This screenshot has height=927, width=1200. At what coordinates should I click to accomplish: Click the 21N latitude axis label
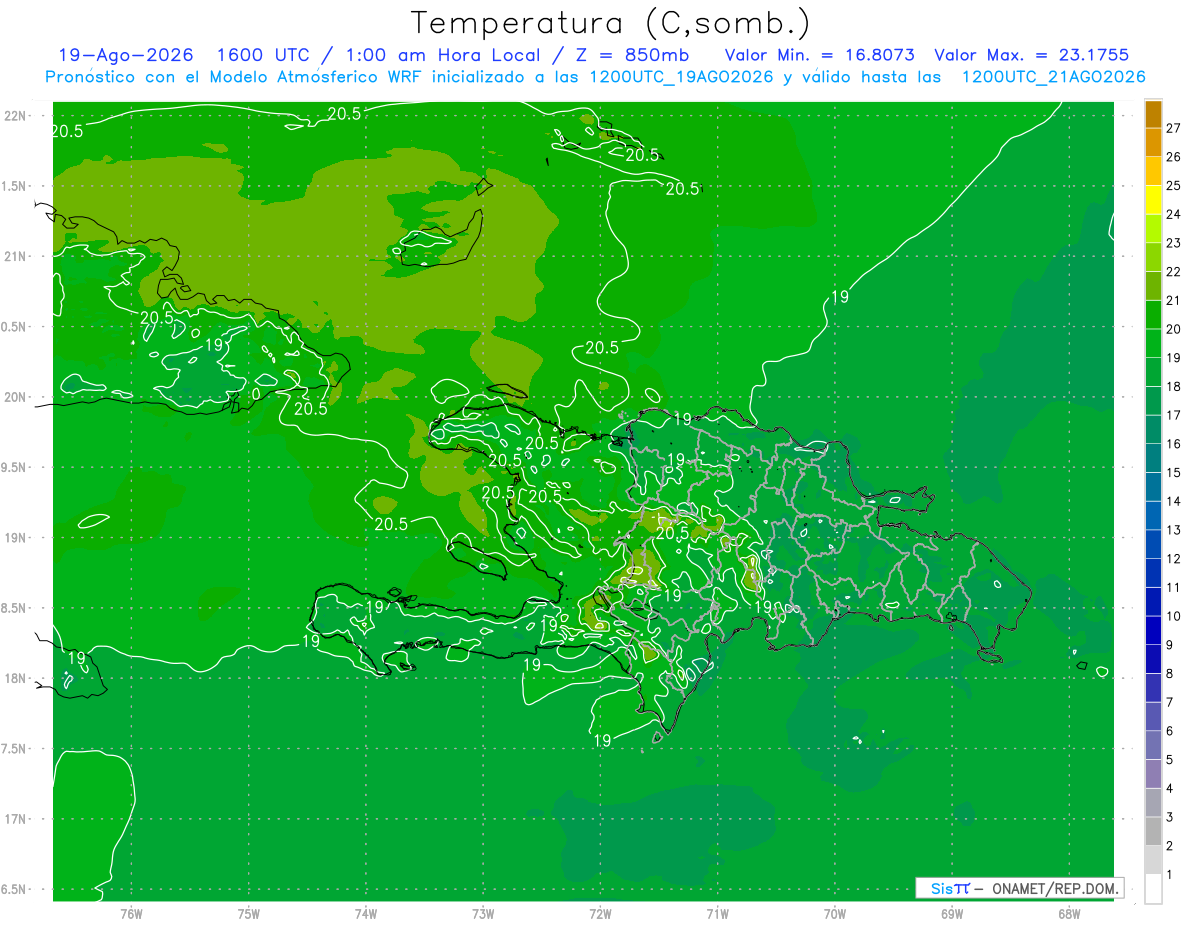(15, 256)
